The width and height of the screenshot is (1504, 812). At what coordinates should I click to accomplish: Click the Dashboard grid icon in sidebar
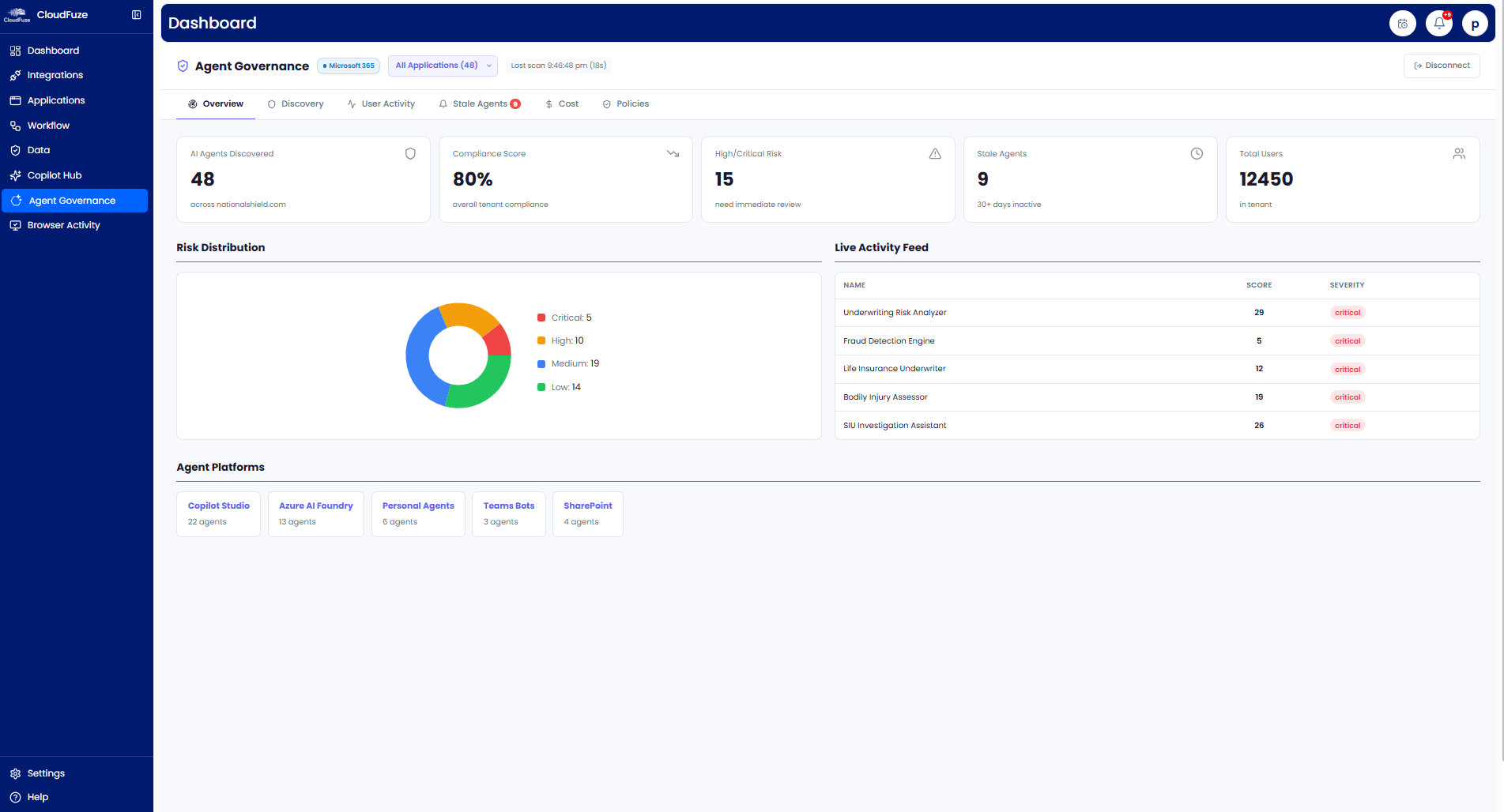(x=15, y=51)
